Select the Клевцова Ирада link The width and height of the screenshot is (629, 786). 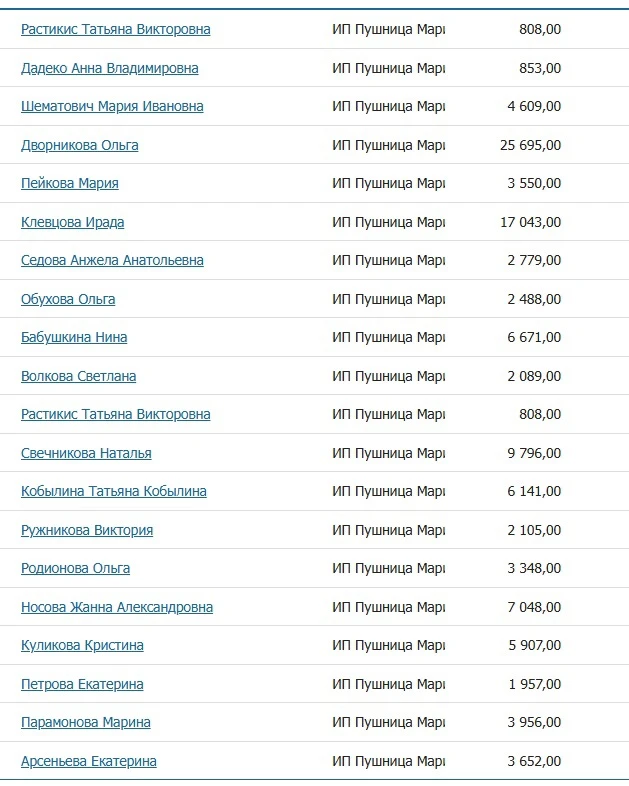click(73, 222)
